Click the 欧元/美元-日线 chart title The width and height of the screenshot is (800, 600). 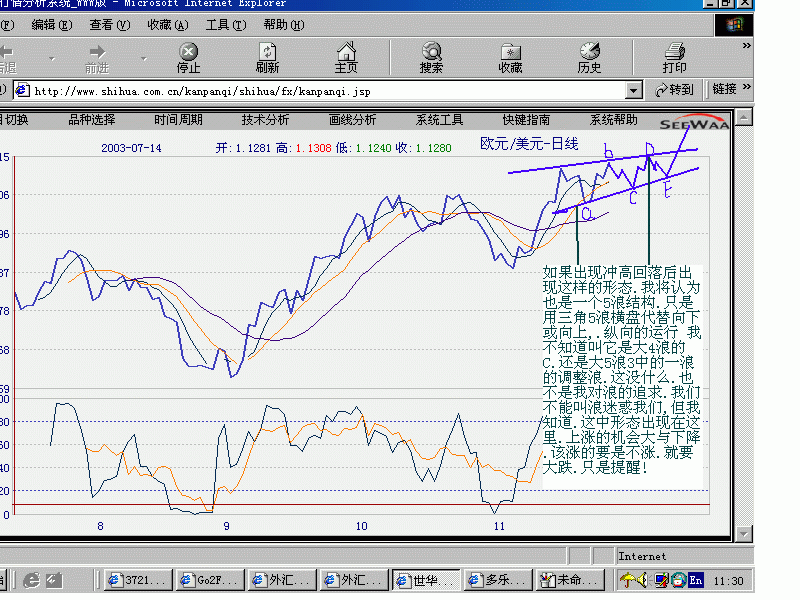tap(529, 144)
